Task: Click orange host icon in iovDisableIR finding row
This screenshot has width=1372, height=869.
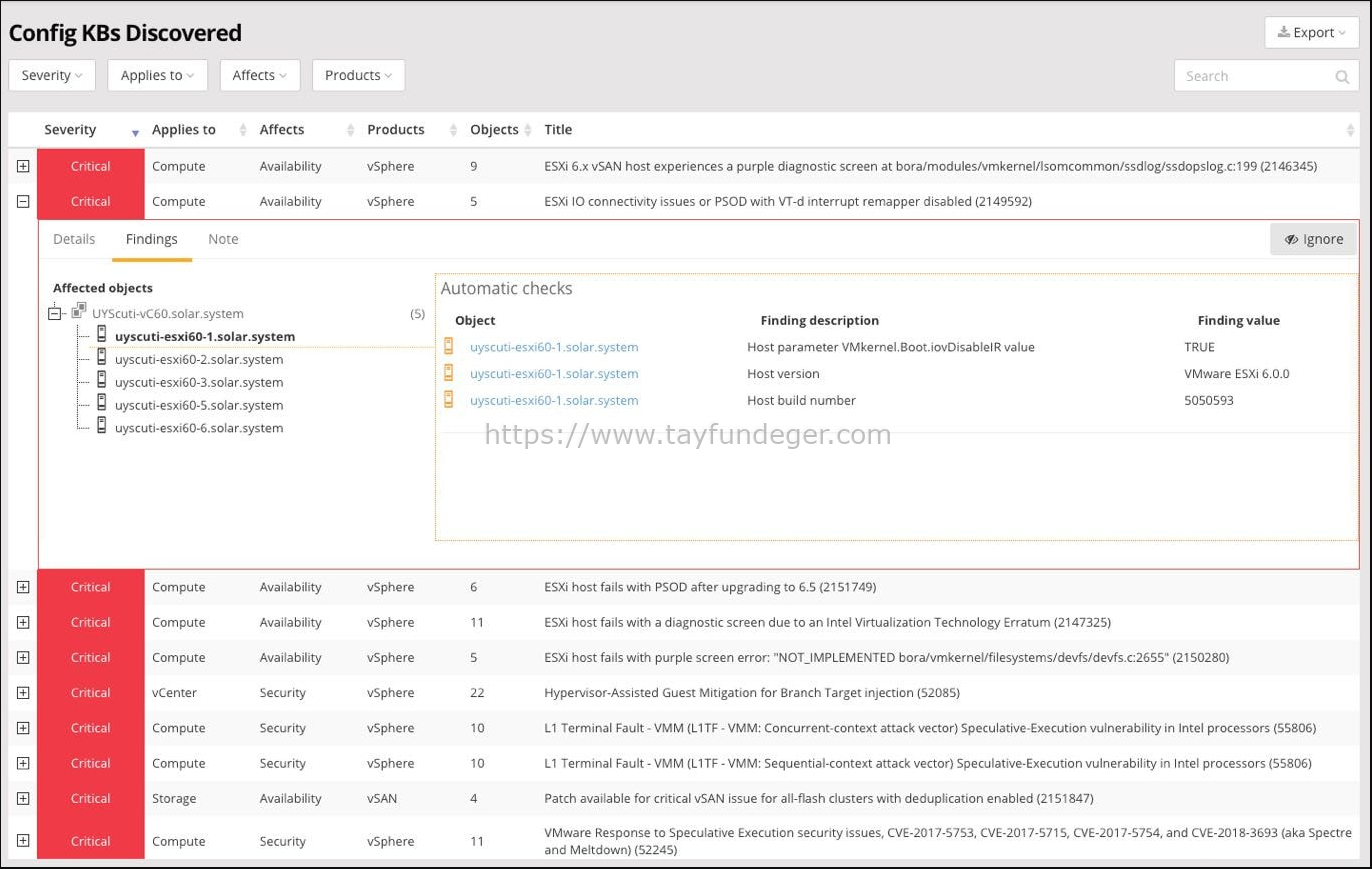Action: point(449,346)
